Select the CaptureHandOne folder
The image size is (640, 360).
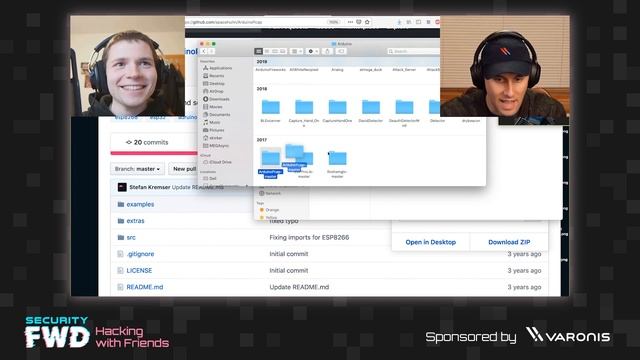(337, 107)
